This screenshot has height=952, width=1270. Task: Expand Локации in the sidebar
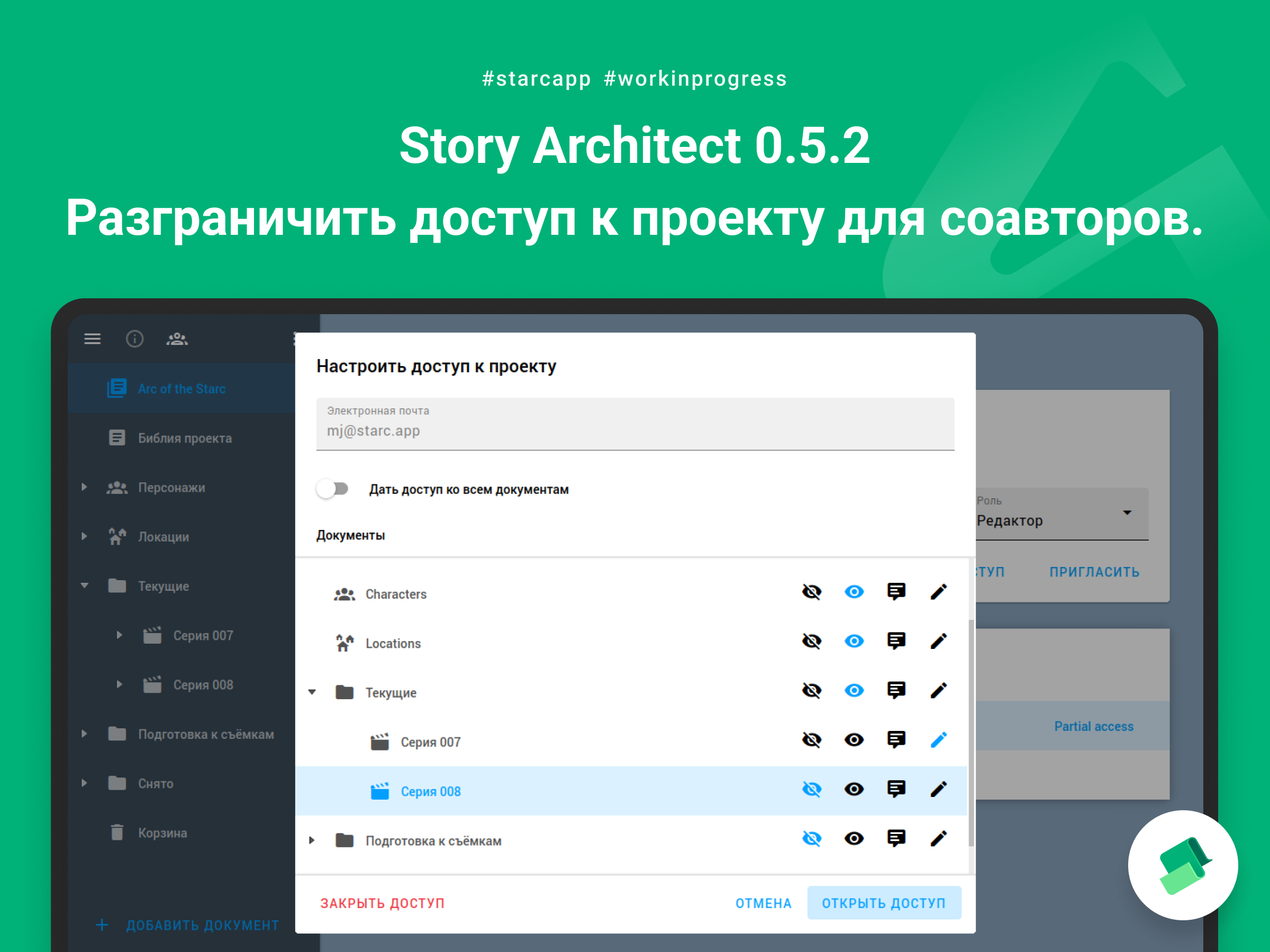(84, 536)
